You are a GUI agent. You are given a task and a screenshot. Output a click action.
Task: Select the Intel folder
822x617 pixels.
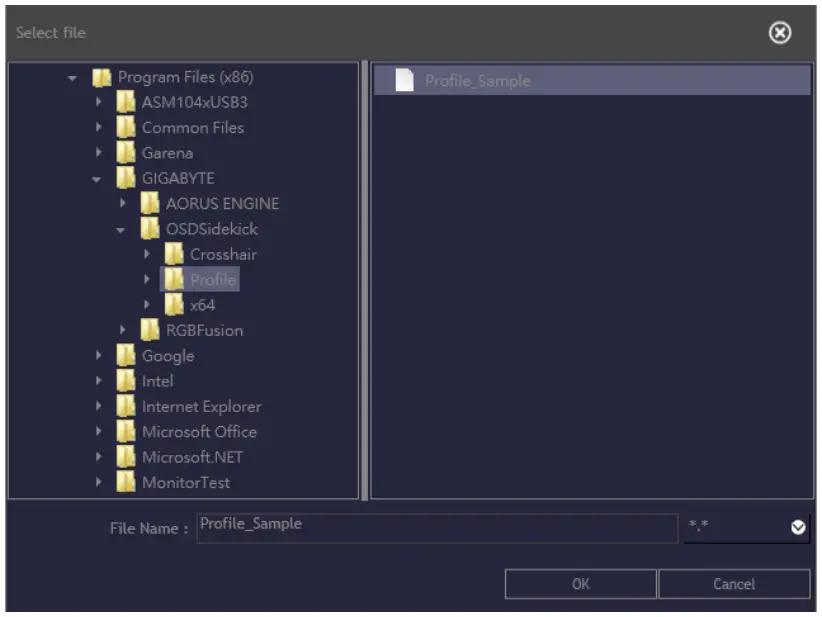tap(155, 381)
